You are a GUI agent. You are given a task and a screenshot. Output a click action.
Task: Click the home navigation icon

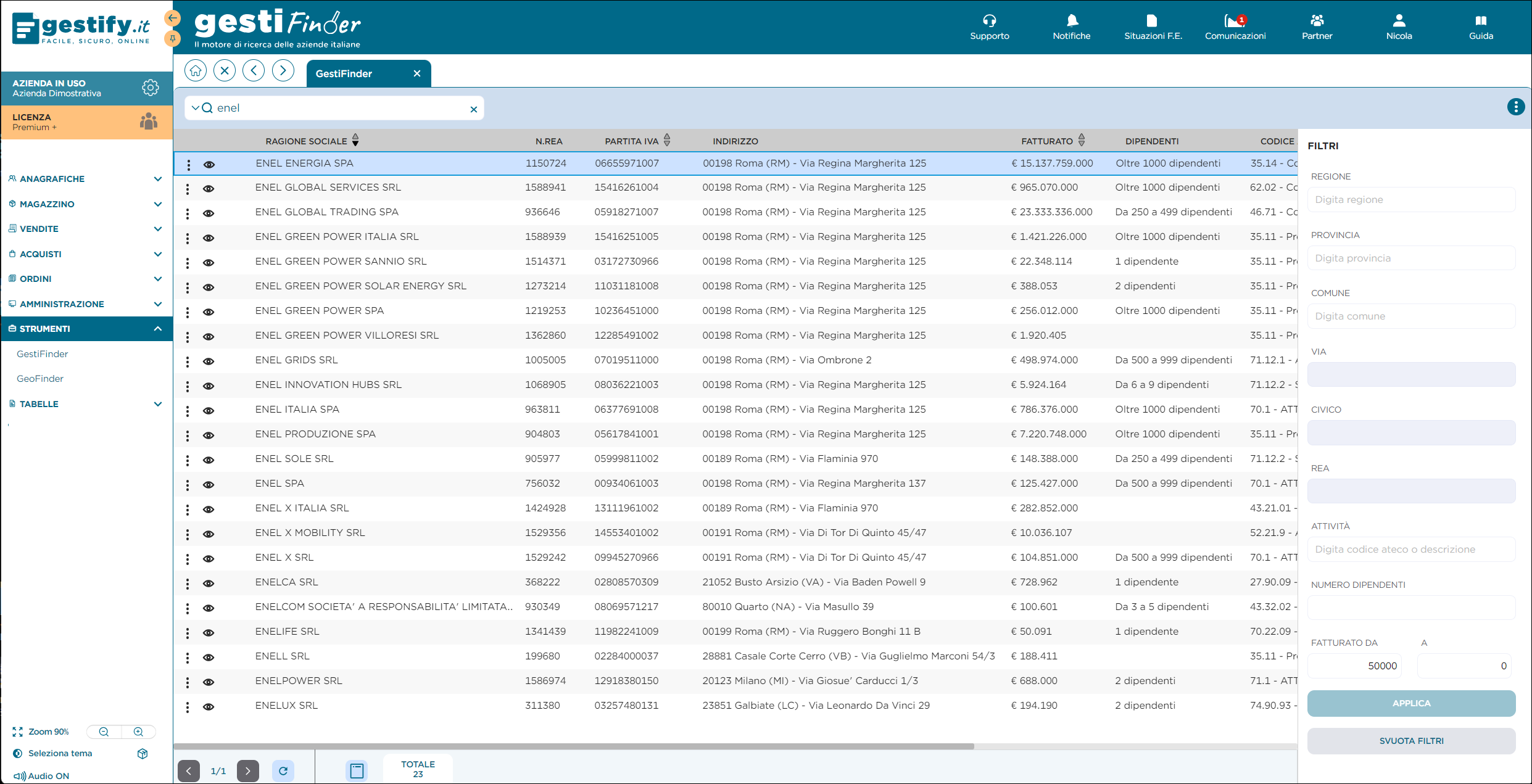196,71
